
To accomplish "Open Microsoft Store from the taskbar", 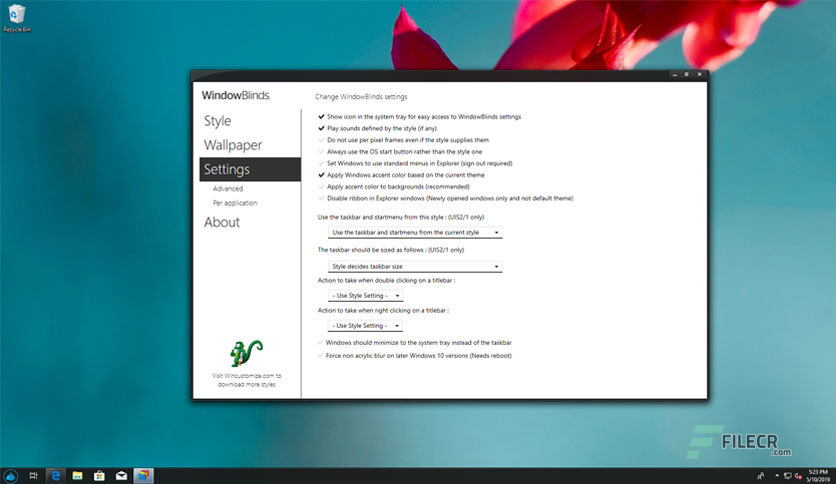I will coord(99,475).
